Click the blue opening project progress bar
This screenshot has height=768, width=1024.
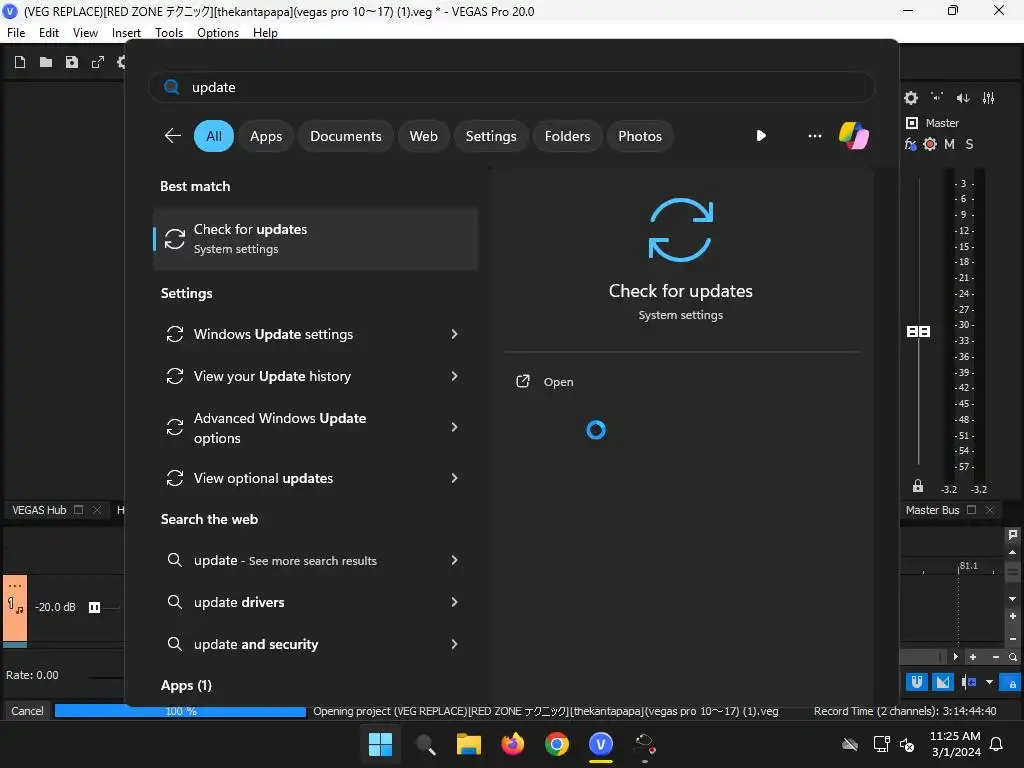point(180,711)
